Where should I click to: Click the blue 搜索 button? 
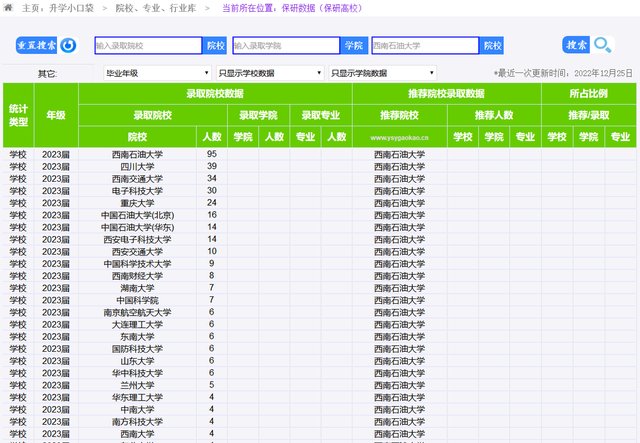coord(576,45)
